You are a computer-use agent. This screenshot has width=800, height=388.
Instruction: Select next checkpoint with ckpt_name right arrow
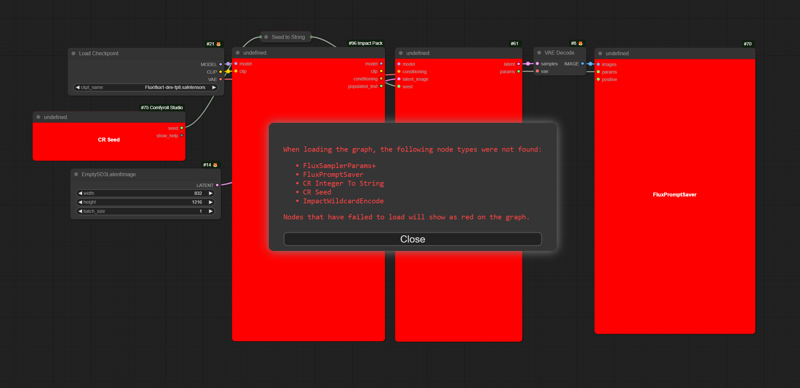(214, 87)
